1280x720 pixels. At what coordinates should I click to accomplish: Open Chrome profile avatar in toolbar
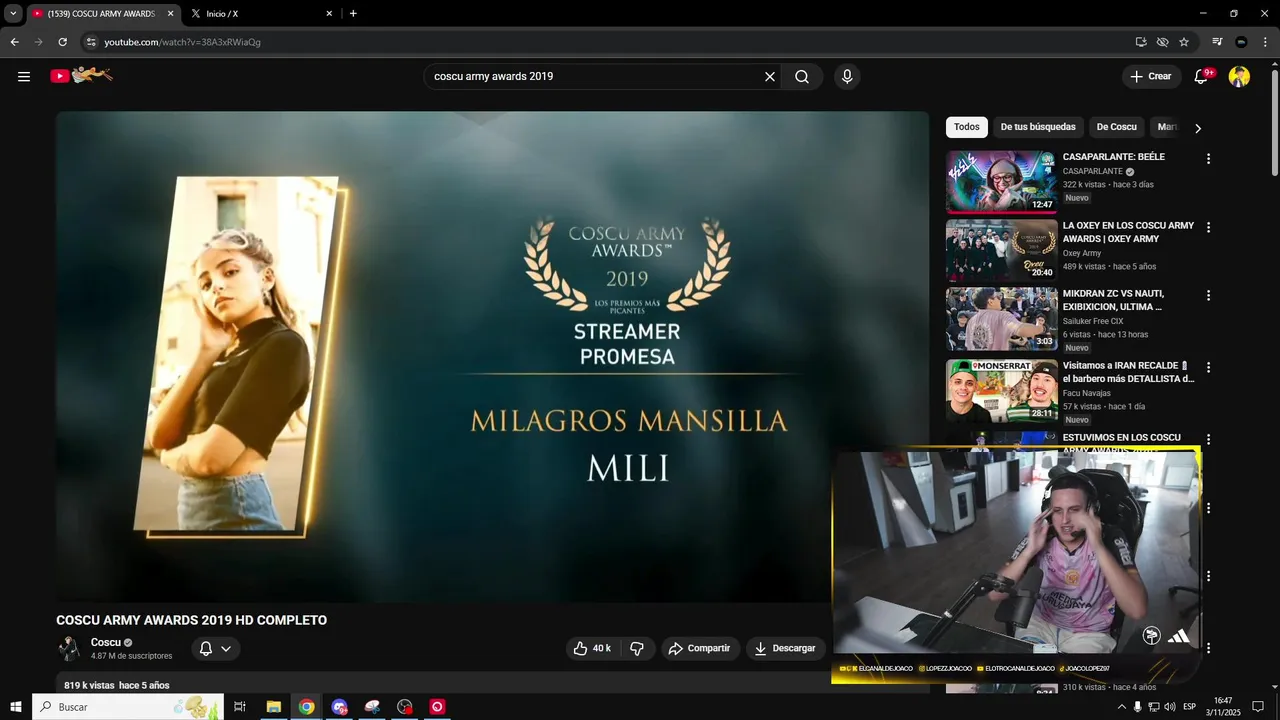click(1241, 42)
